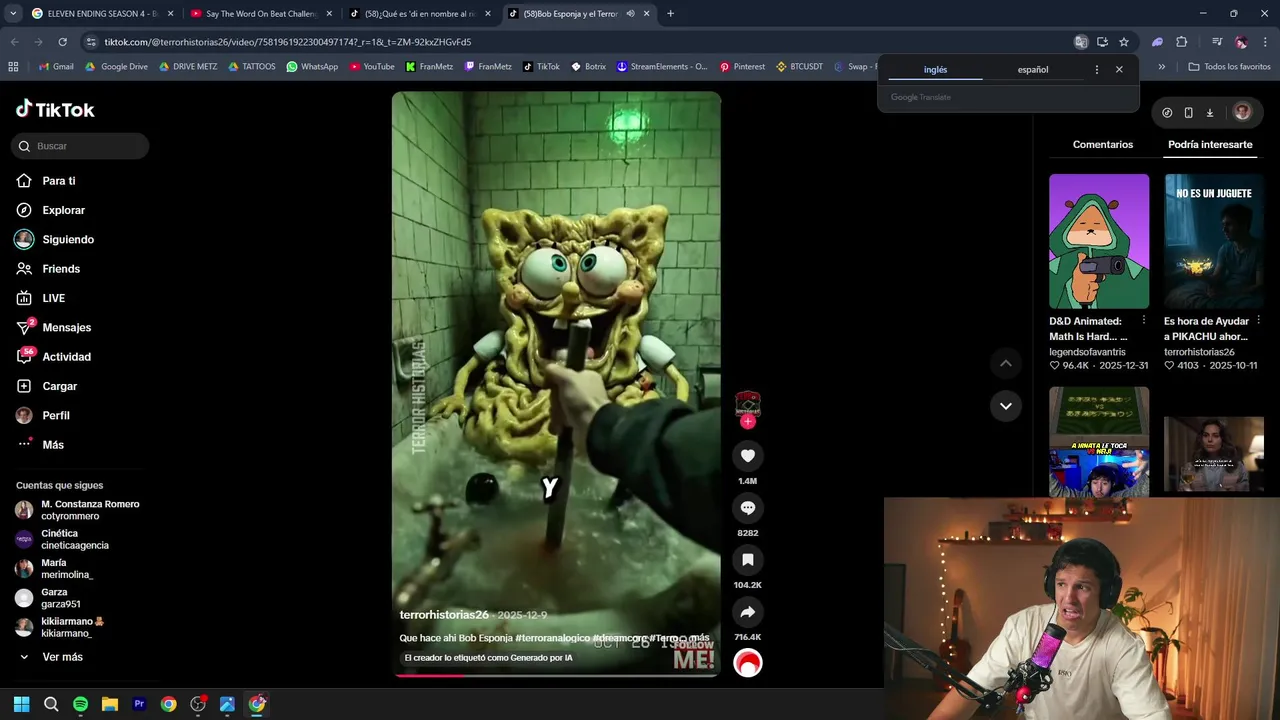
Task: Open File Explorer from the taskbar
Action: tap(110, 704)
